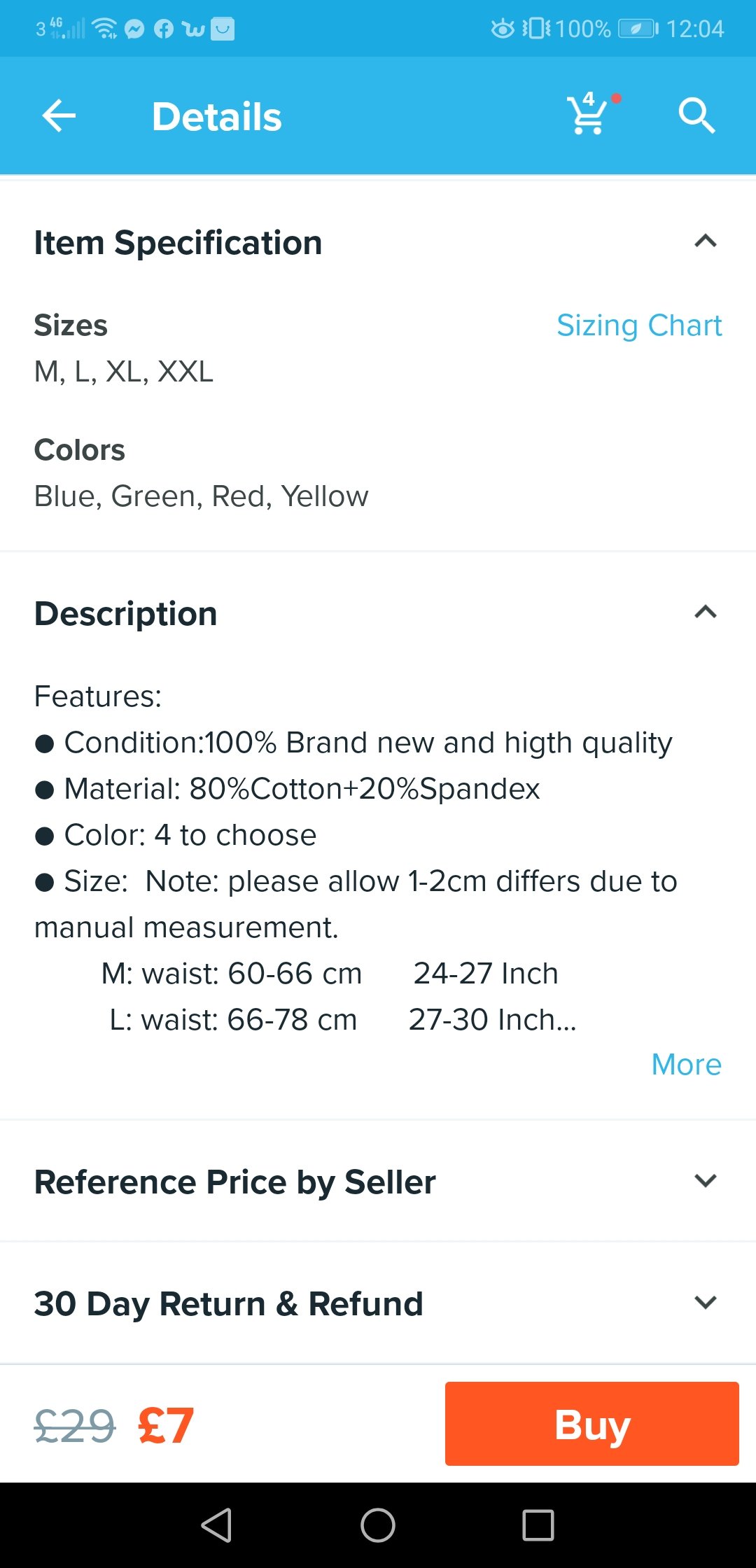Open the Sizing Chart link

coord(638,325)
